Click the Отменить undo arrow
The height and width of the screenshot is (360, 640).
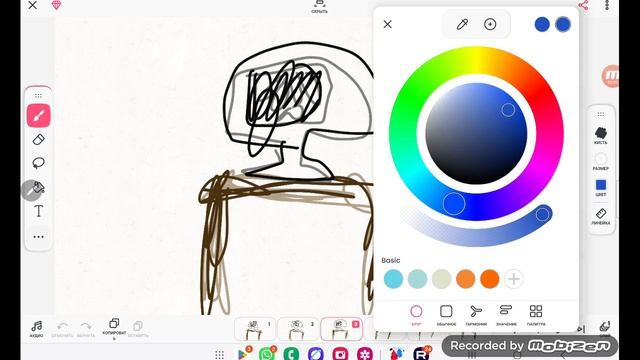pos(62,329)
